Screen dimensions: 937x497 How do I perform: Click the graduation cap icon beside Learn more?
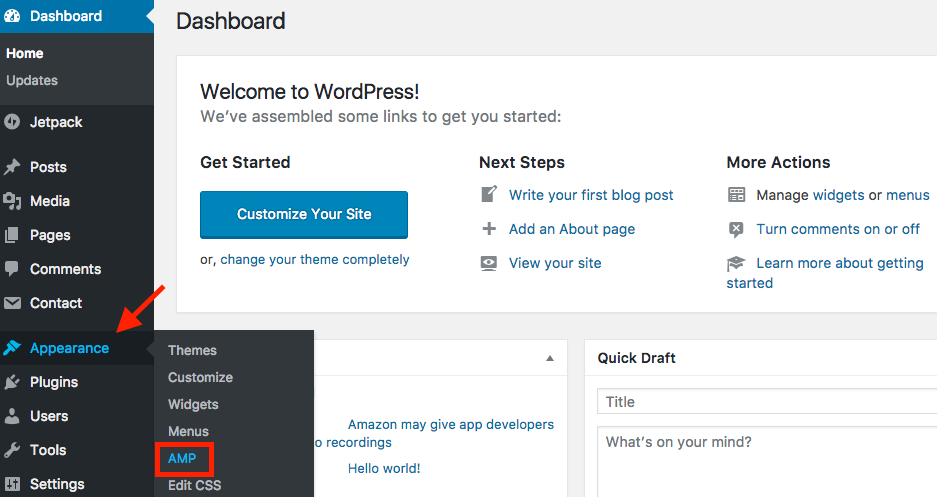point(736,263)
